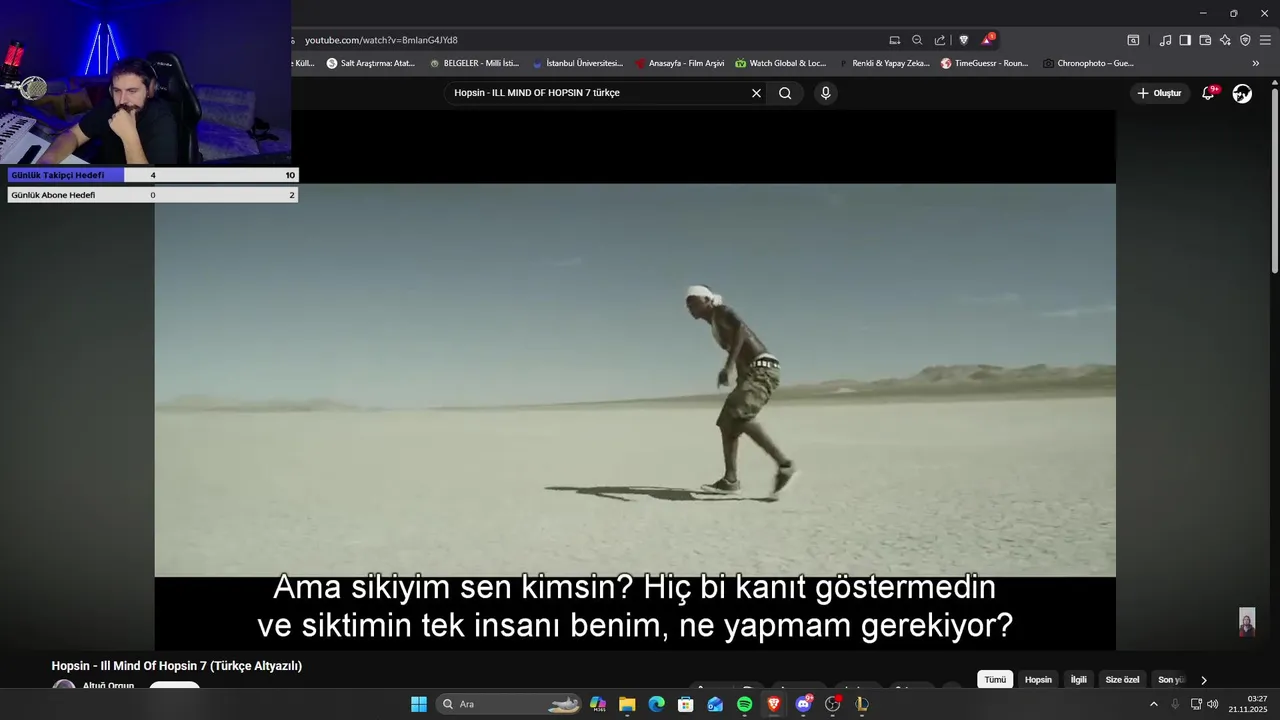Click the Brave browser taskbar icon
Viewport: 1280px width, 720px height.
click(774, 704)
